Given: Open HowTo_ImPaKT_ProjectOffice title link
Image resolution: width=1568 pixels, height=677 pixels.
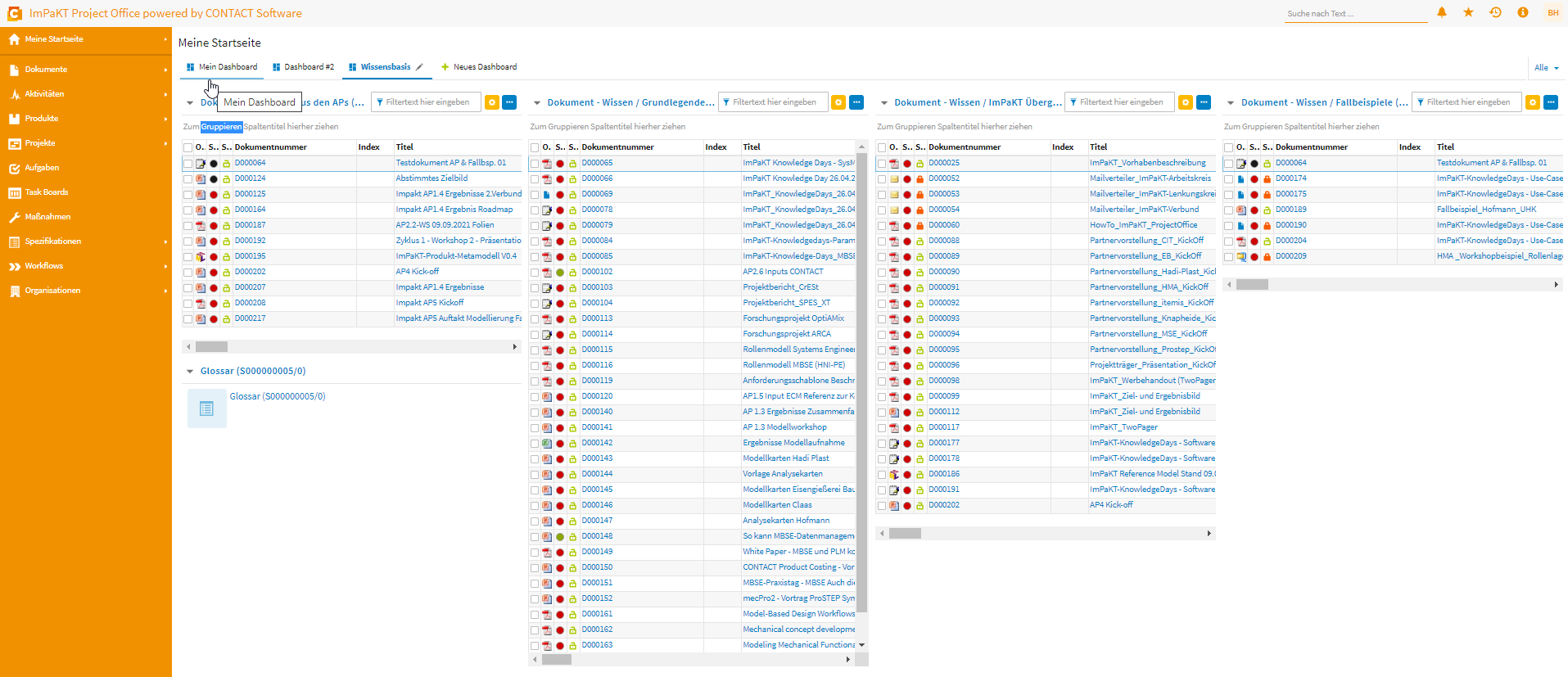Looking at the screenshot, I should click(1143, 225).
